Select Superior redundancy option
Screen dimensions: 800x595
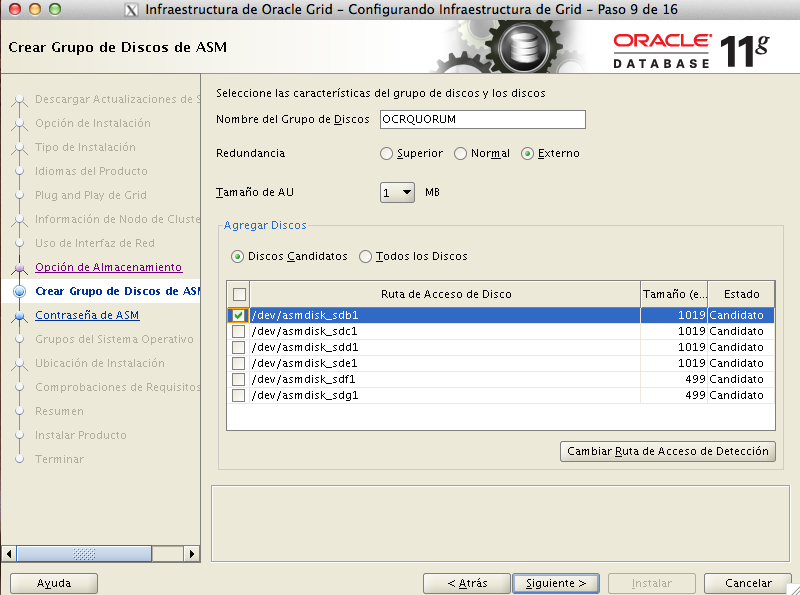pyautogui.click(x=387, y=154)
